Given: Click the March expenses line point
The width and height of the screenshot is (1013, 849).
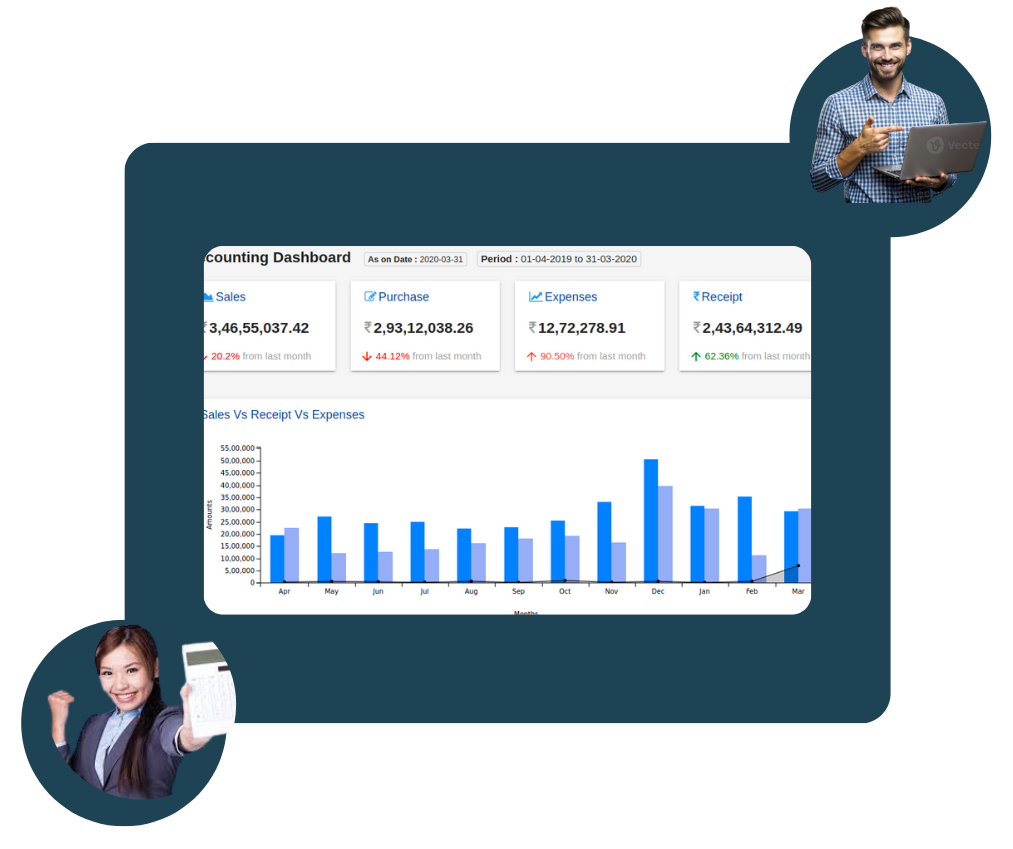Looking at the screenshot, I should 799,565.
